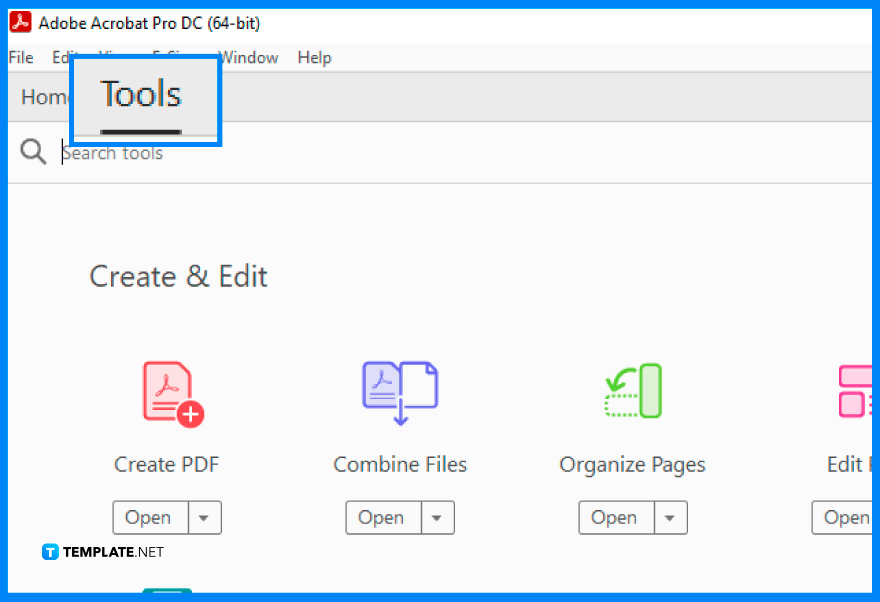Expand the Create PDF Open dropdown arrow
The width and height of the screenshot is (880, 602).
204,517
